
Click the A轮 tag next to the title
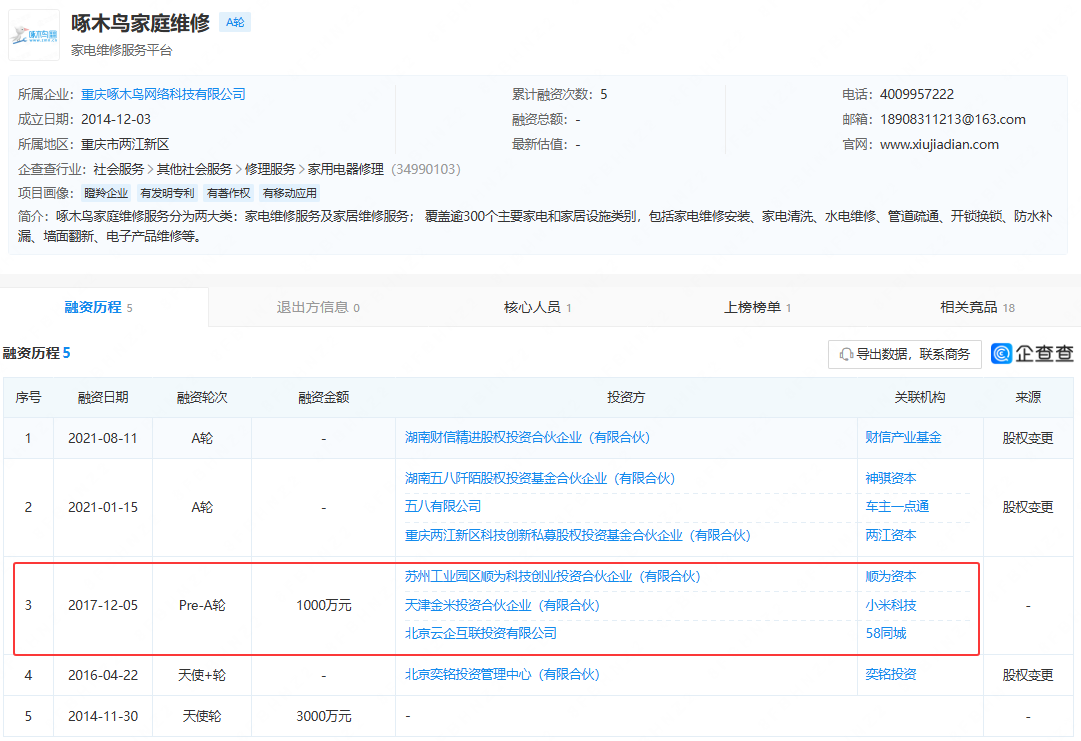[235, 22]
